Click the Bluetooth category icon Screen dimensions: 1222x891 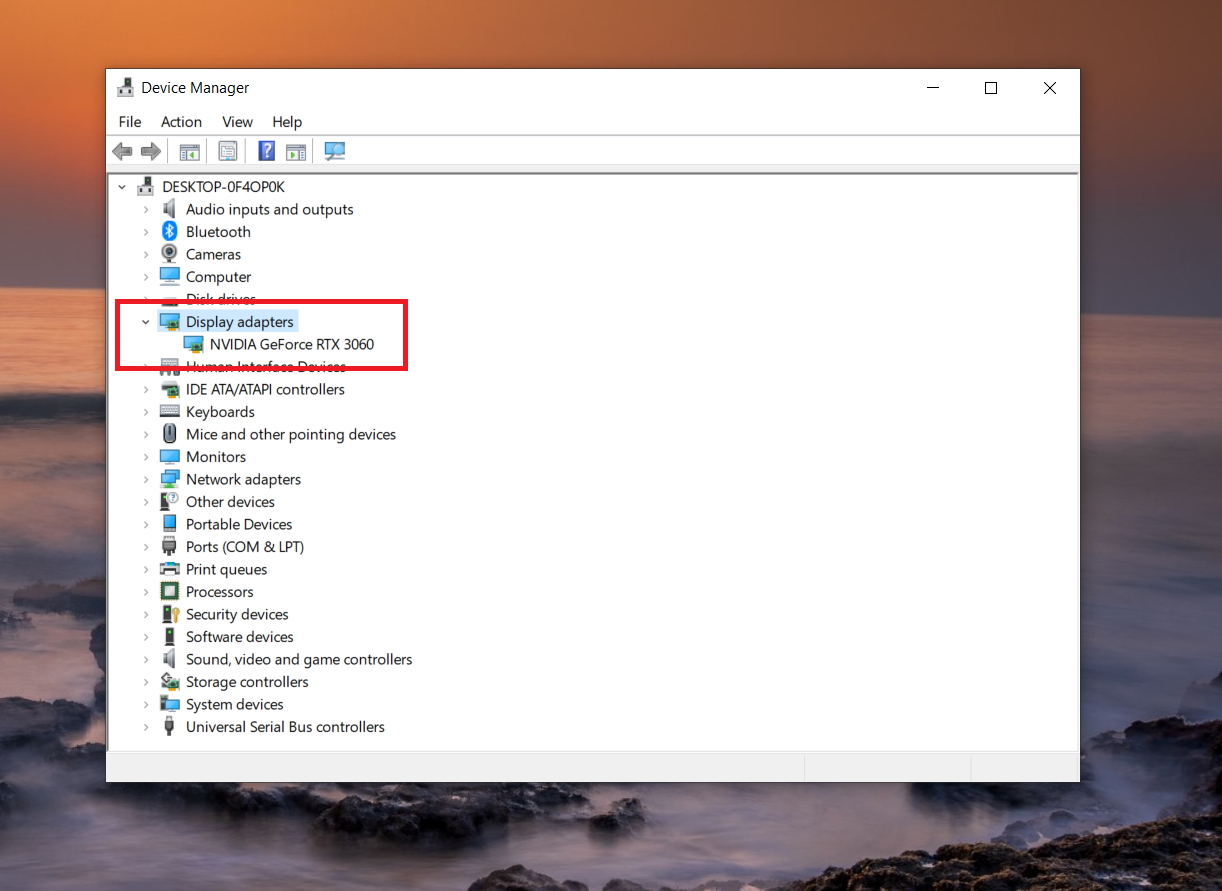[170, 232]
